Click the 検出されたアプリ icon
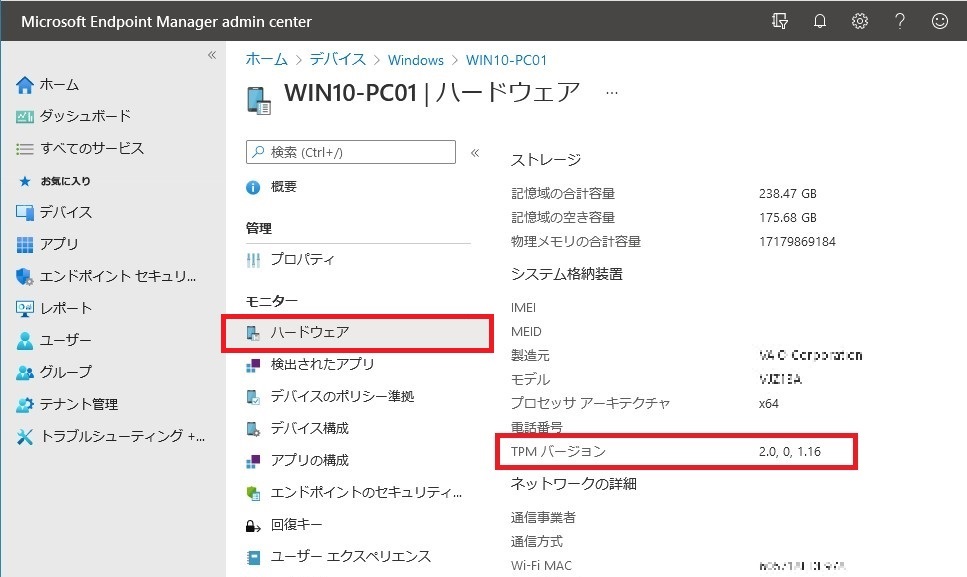Viewport: 967px width, 577px height. [253, 366]
